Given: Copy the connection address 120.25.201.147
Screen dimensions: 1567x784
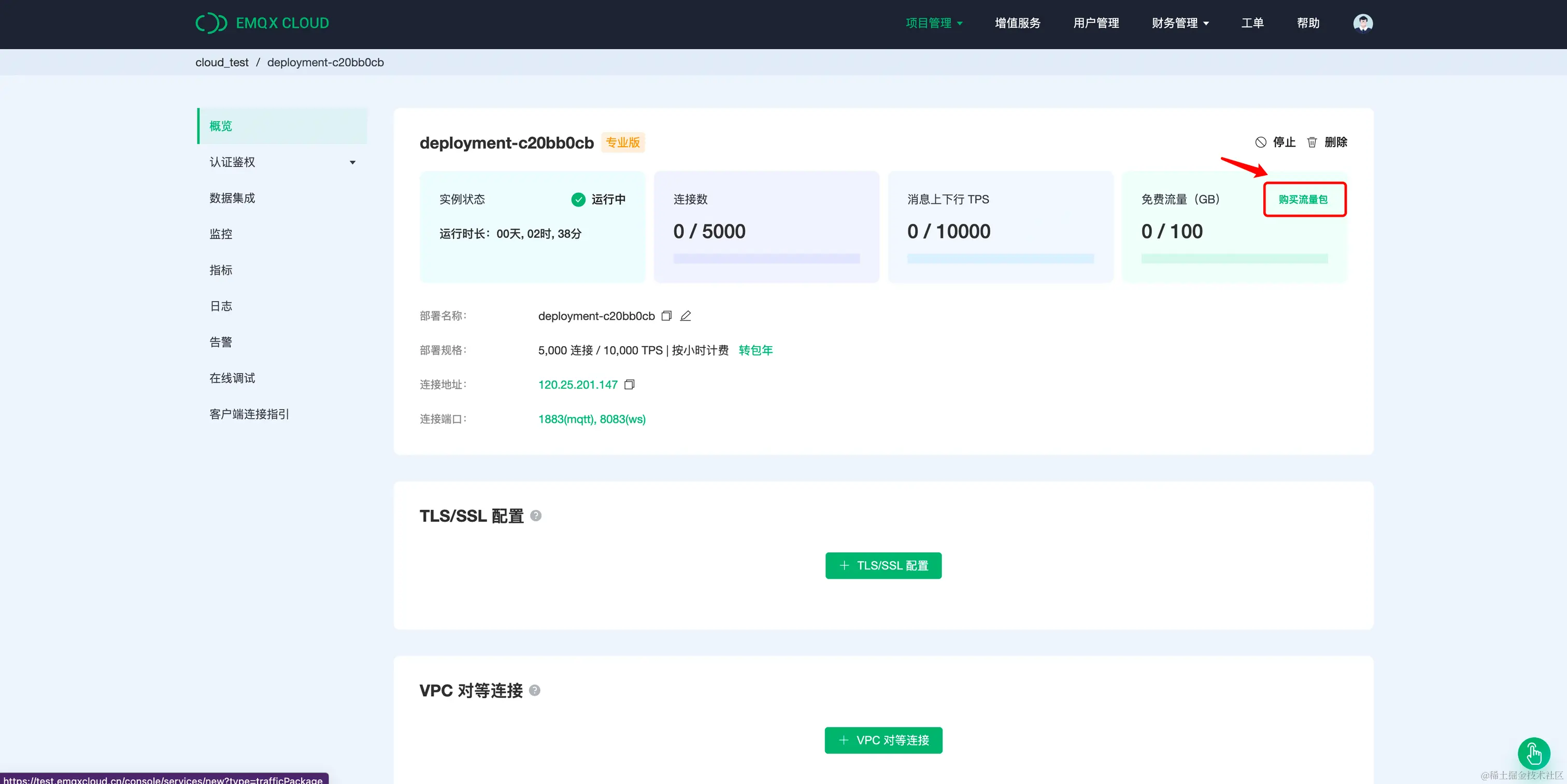Looking at the screenshot, I should [630, 384].
